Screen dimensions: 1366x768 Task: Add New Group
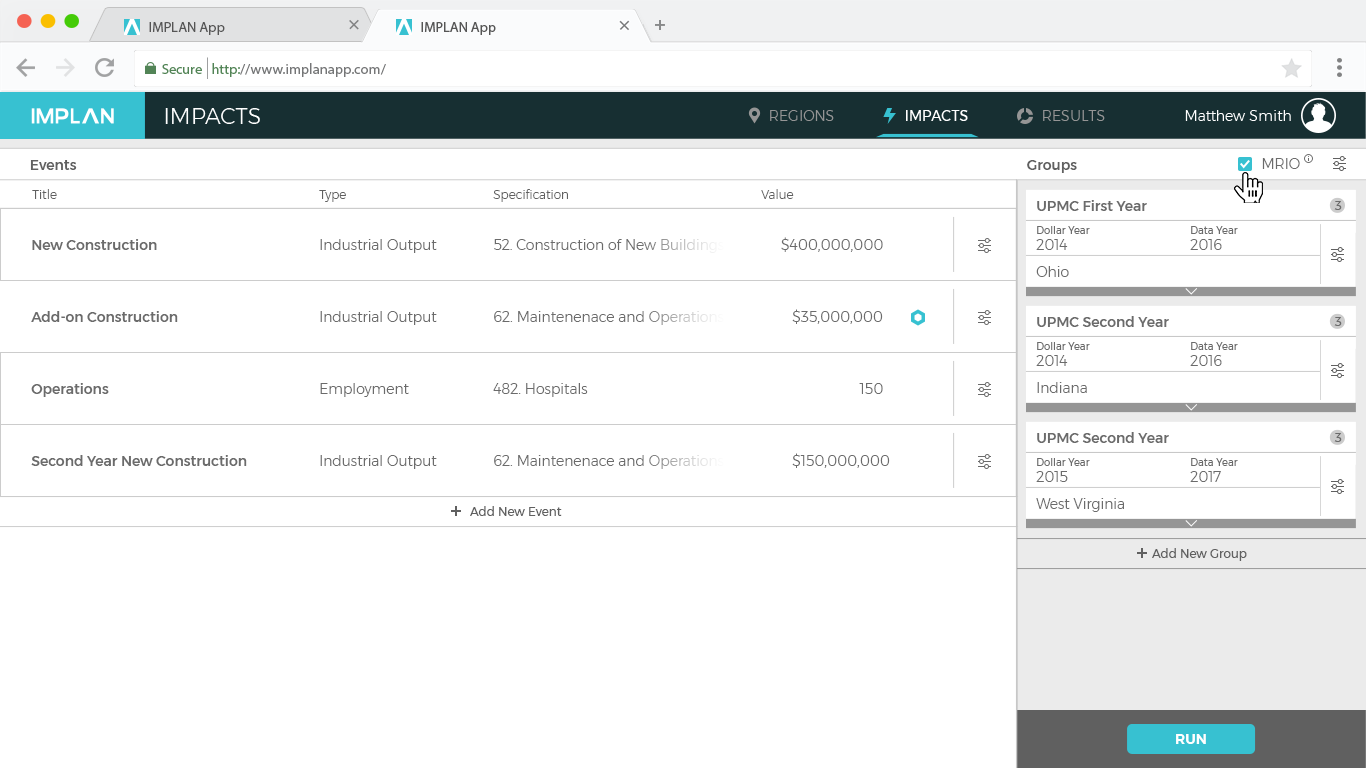coord(1191,553)
